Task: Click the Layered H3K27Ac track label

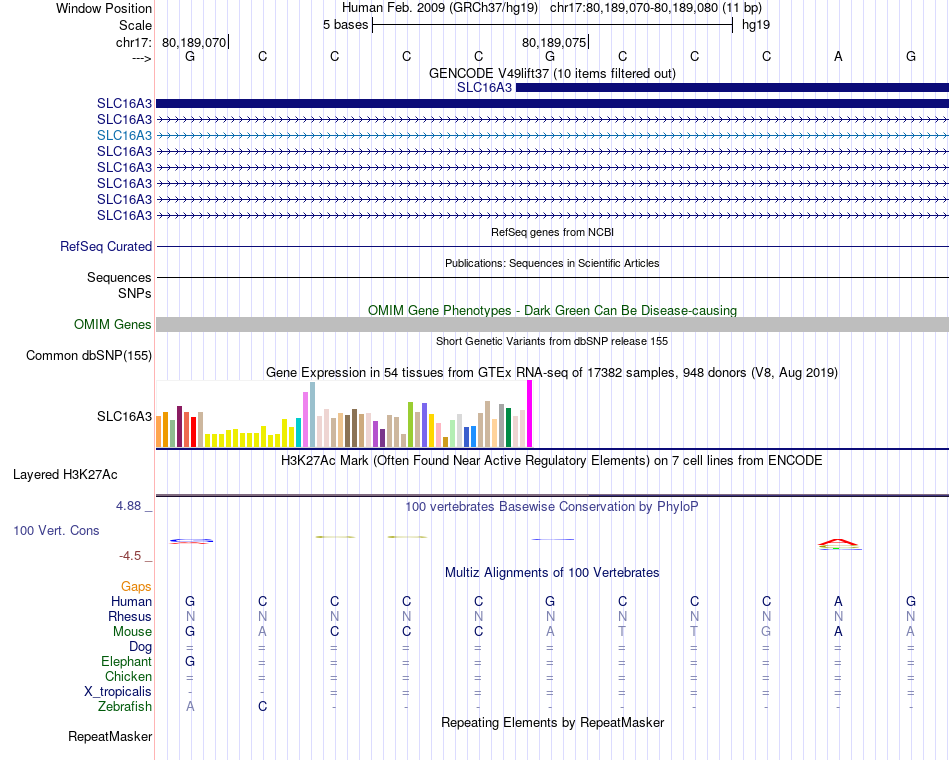Action: click(65, 475)
